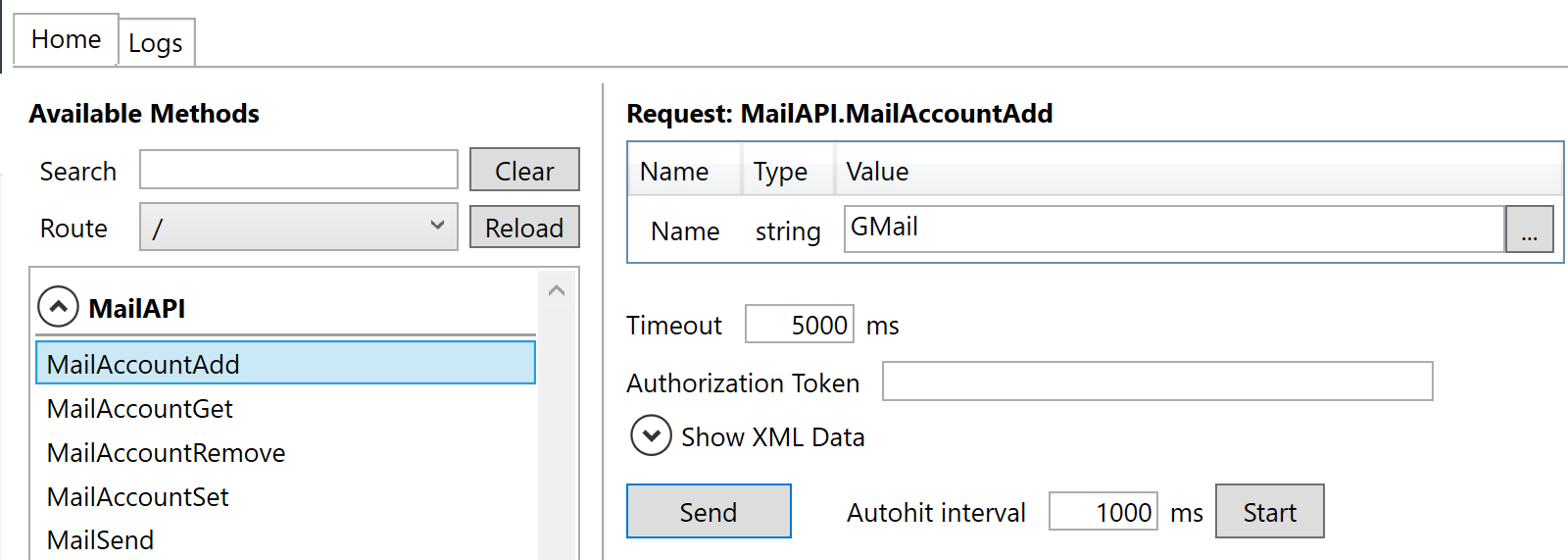Reload the available methods list

[x=524, y=228]
